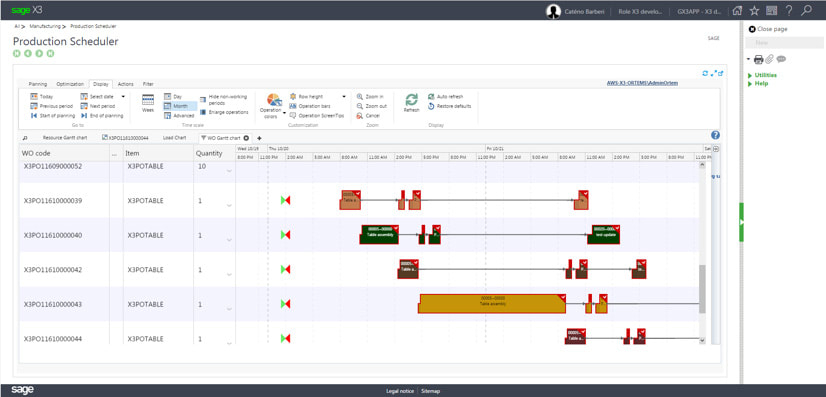Open Caténo Barberi user profile

tap(576, 11)
